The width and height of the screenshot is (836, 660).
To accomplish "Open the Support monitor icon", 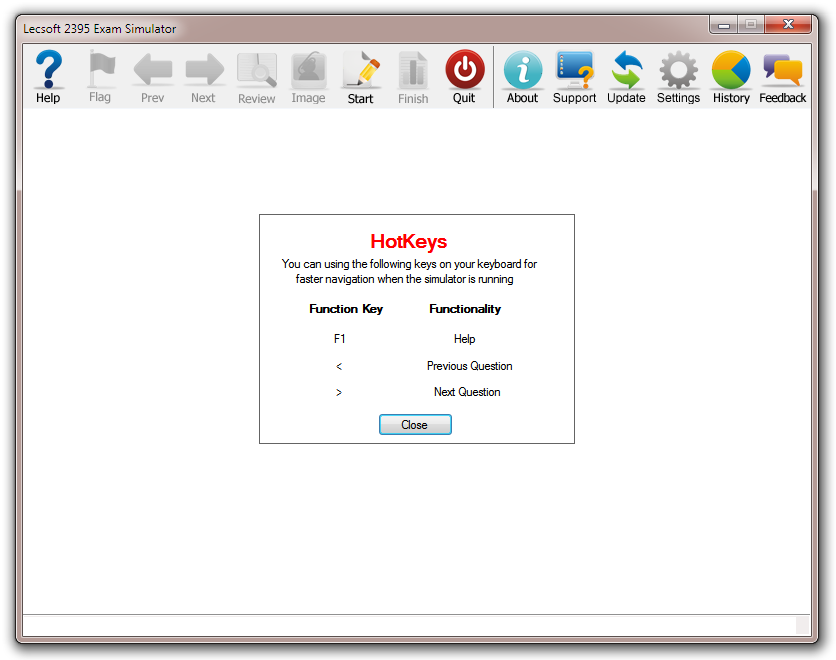I will (574, 69).
